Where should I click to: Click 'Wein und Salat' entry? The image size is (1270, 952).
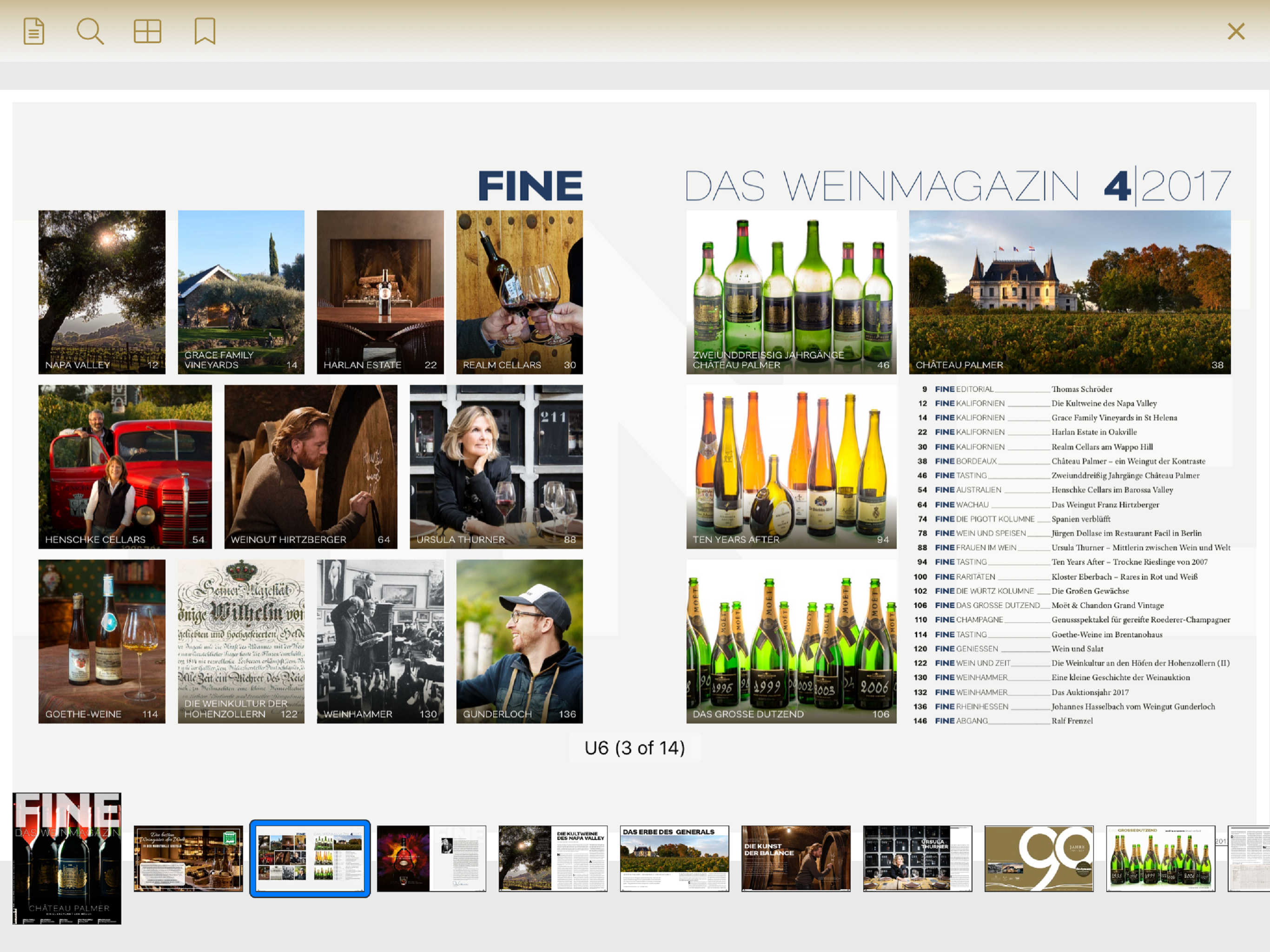pos(1078,649)
